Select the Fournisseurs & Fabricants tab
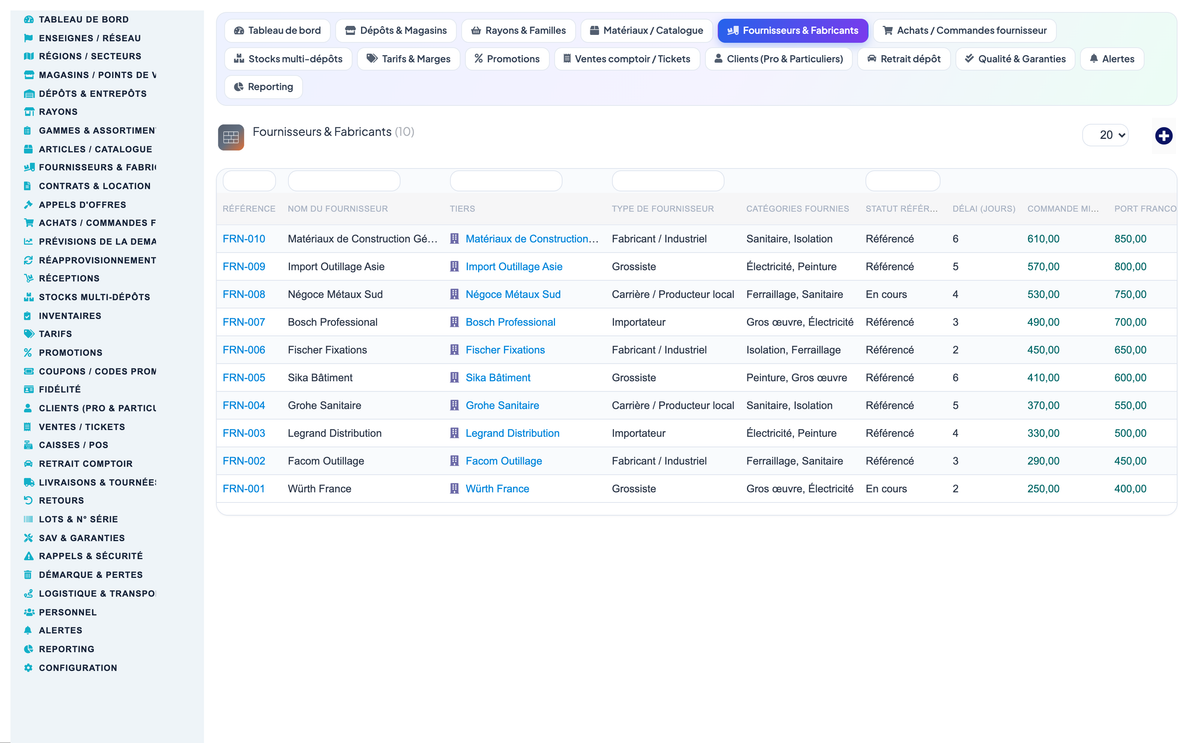 click(792, 31)
